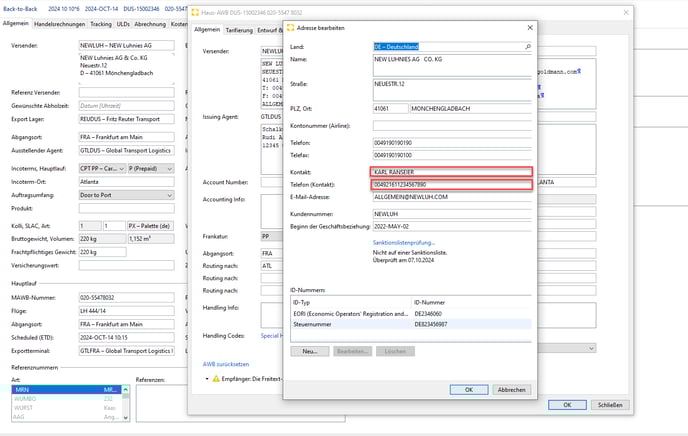Click the Beginn der Geschäftsbeziehung date field

[x=452, y=227]
